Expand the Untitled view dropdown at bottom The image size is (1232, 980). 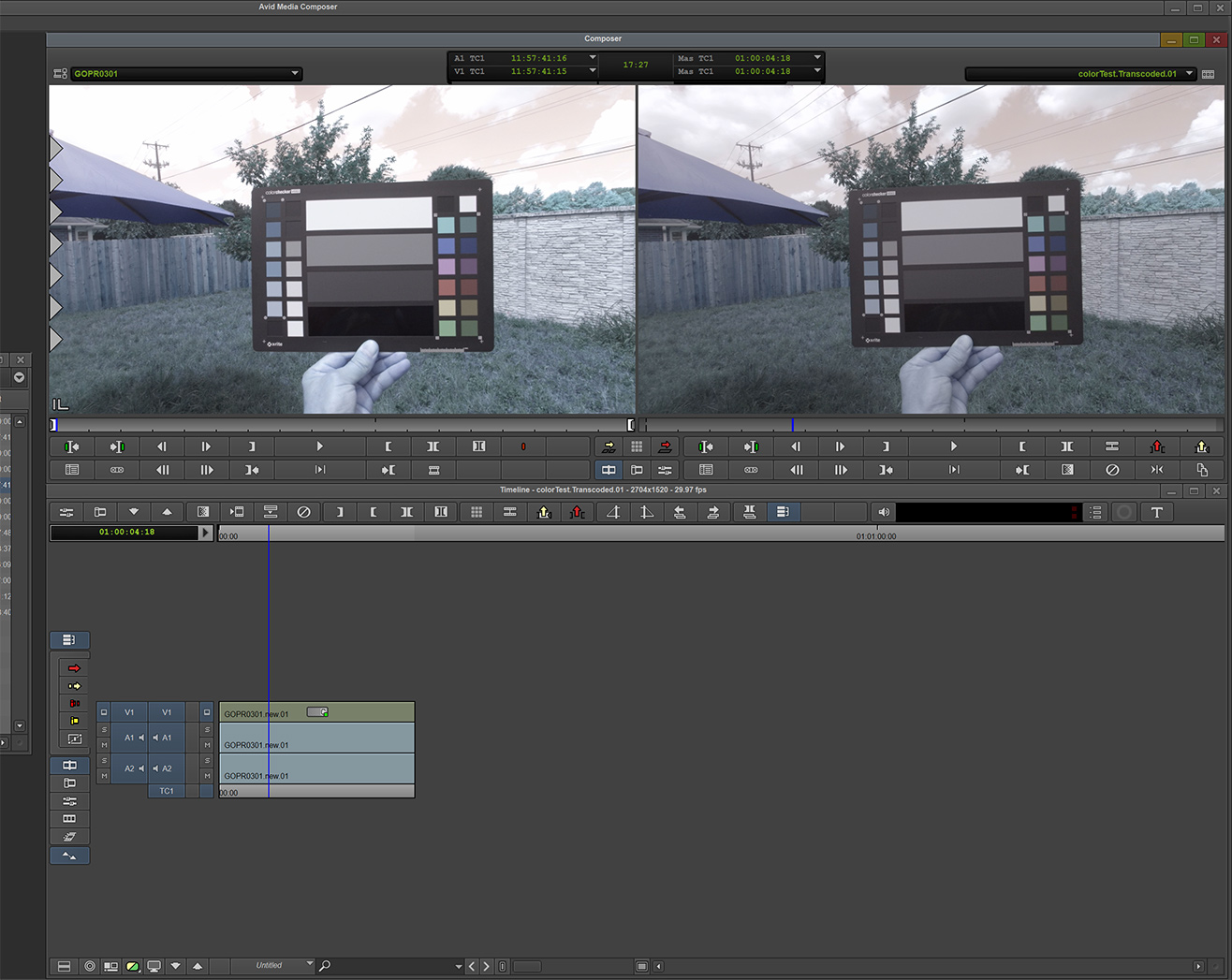pos(310,964)
